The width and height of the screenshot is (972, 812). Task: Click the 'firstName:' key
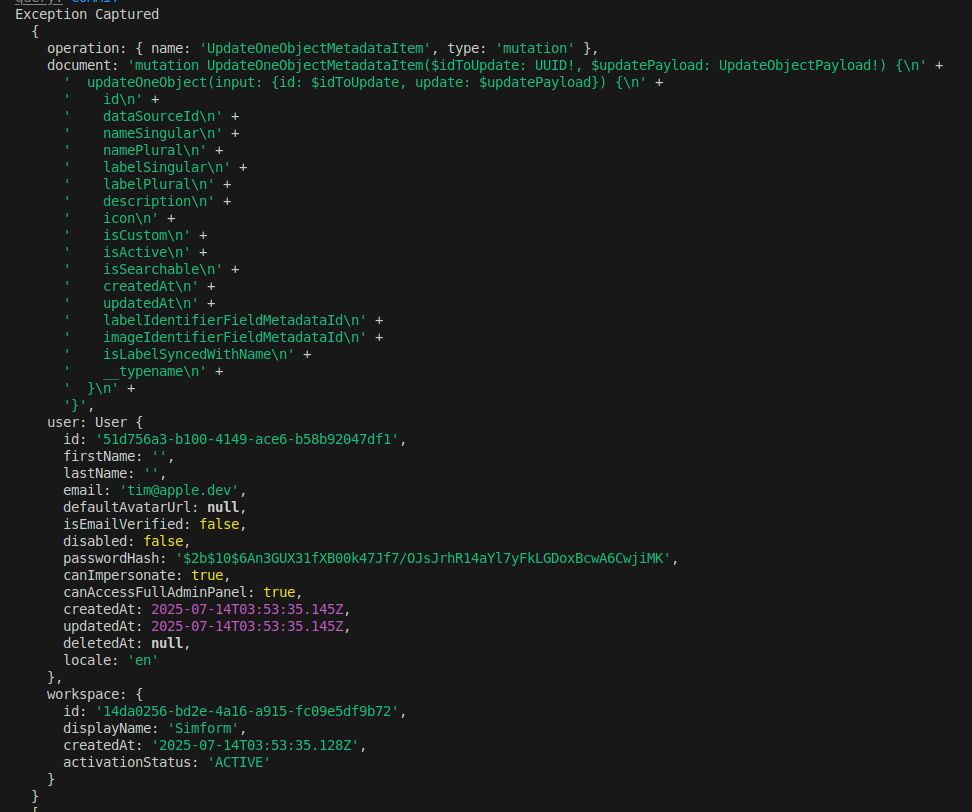tap(103, 456)
